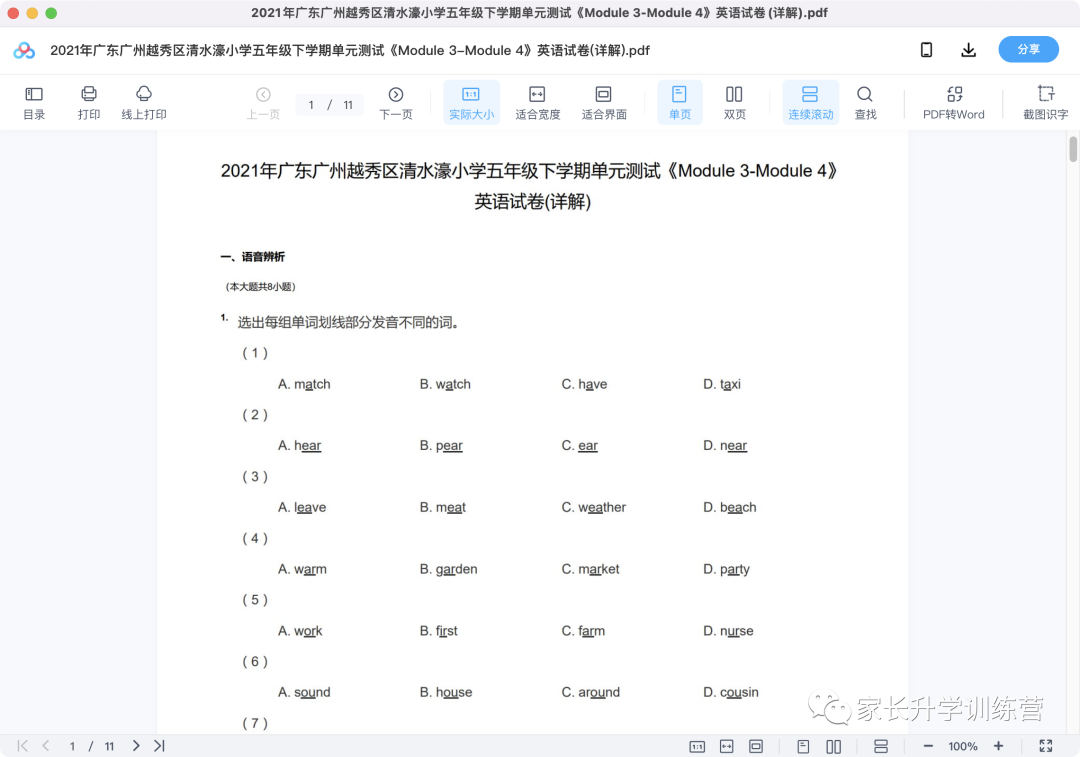Go to previous page in bottom bar
The height and width of the screenshot is (757, 1080).
coord(45,745)
